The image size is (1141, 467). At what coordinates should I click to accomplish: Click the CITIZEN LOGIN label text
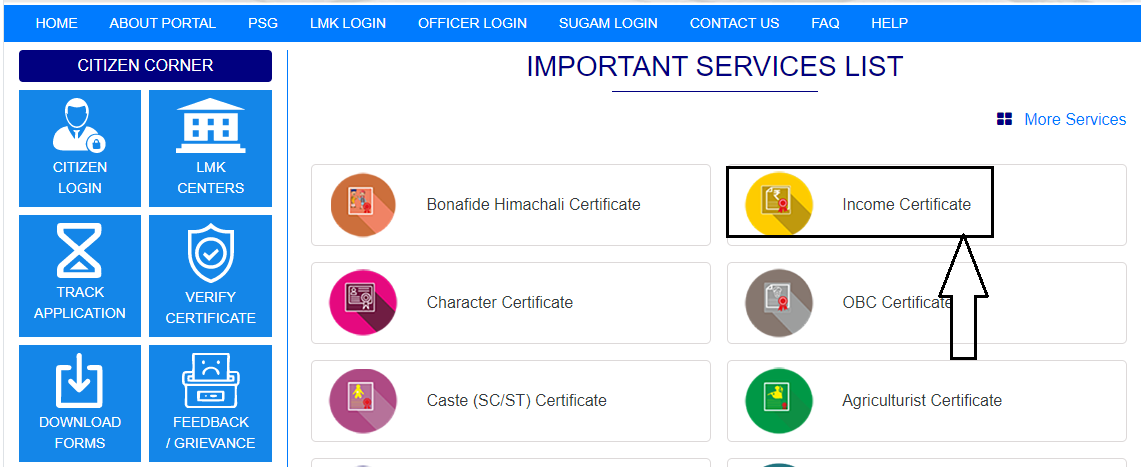pos(79,177)
